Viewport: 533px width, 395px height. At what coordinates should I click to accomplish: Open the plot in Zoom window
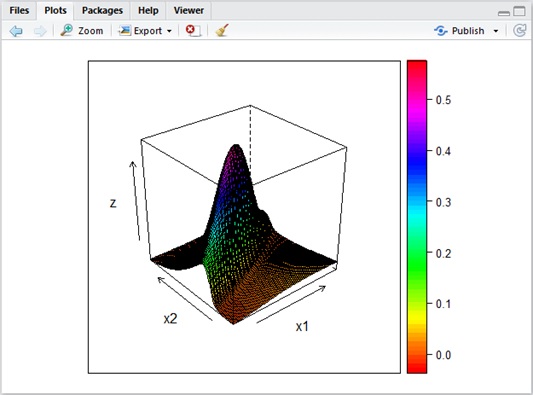pos(82,31)
